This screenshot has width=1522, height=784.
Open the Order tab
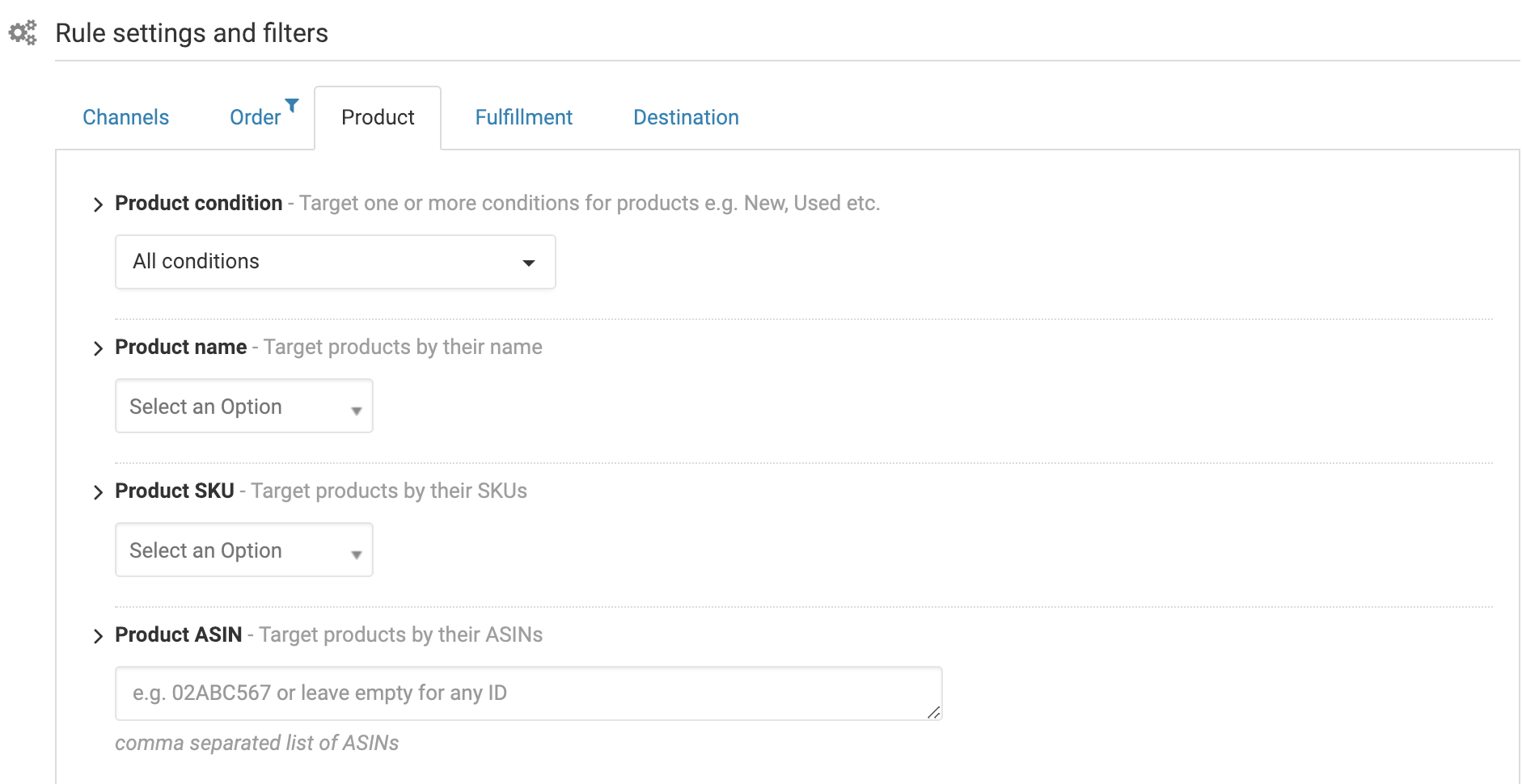click(255, 117)
